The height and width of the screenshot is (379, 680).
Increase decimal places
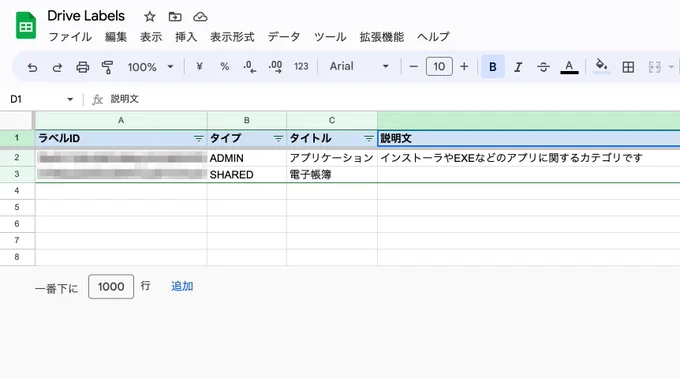(x=275, y=66)
